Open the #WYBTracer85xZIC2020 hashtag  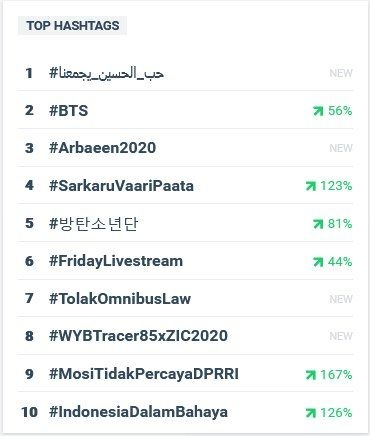[138, 336]
